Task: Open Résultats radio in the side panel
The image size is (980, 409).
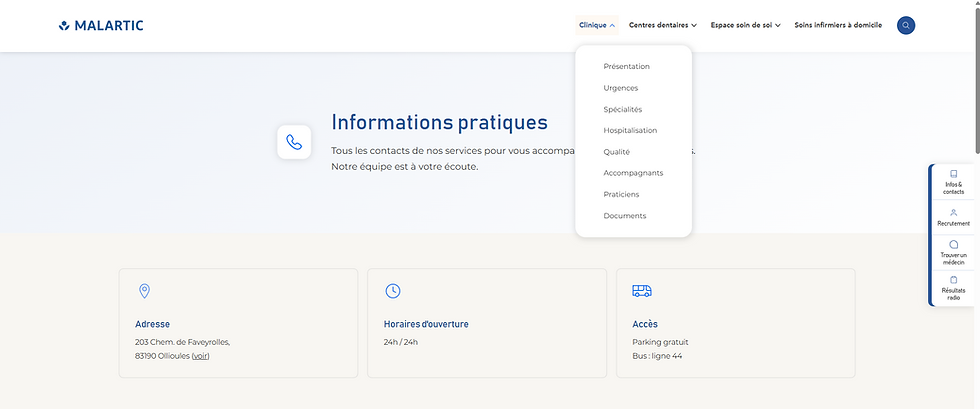Action: tap(953, 288)
